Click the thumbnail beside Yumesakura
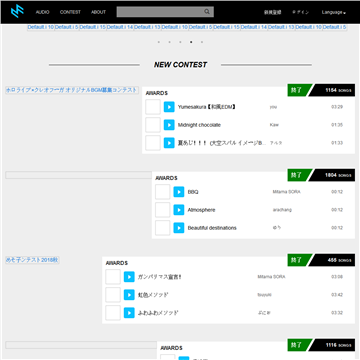The width and height of the screenshot is (360, 360). pos(153,107)
